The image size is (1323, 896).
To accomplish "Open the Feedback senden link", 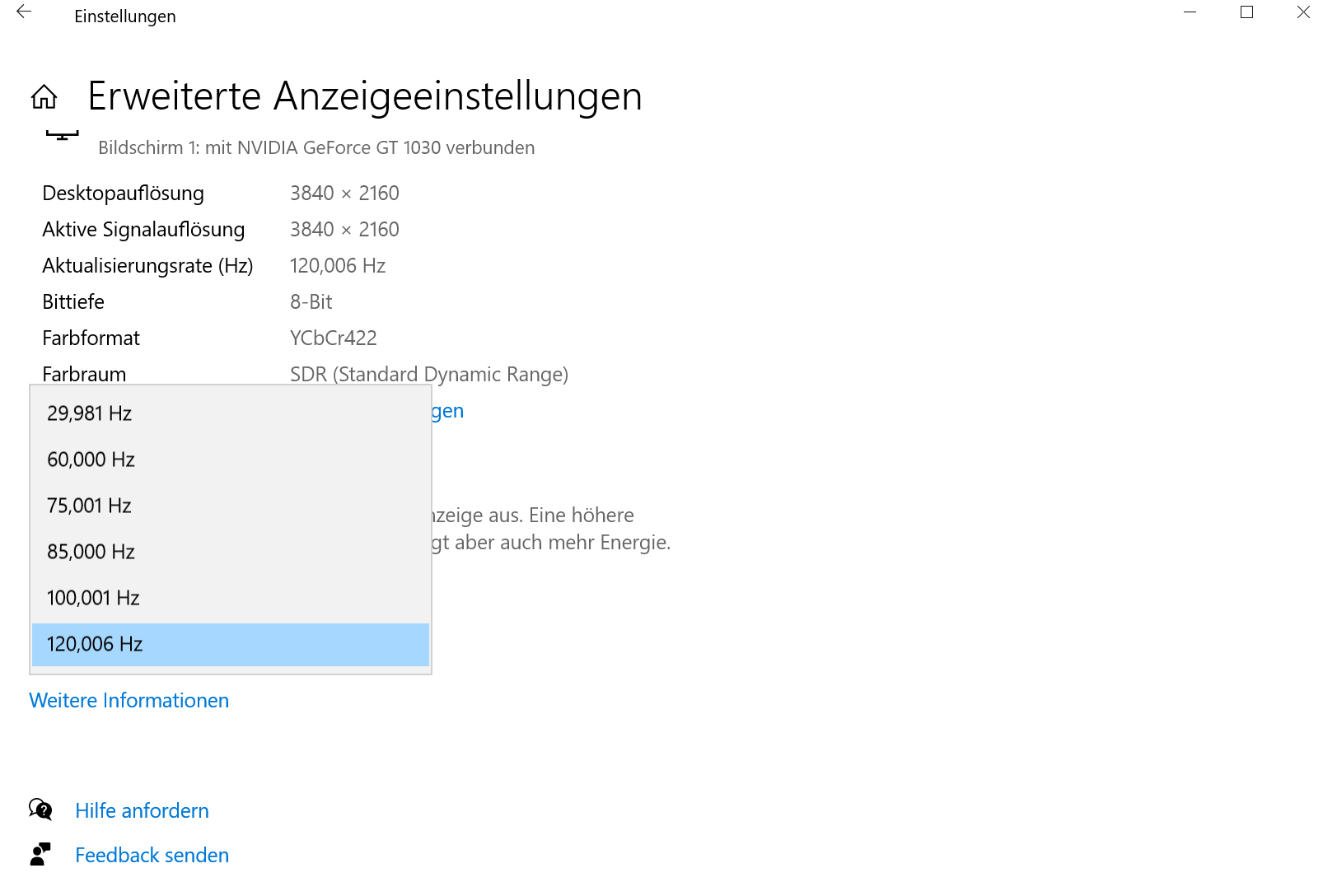I will [x=152, y=856].
